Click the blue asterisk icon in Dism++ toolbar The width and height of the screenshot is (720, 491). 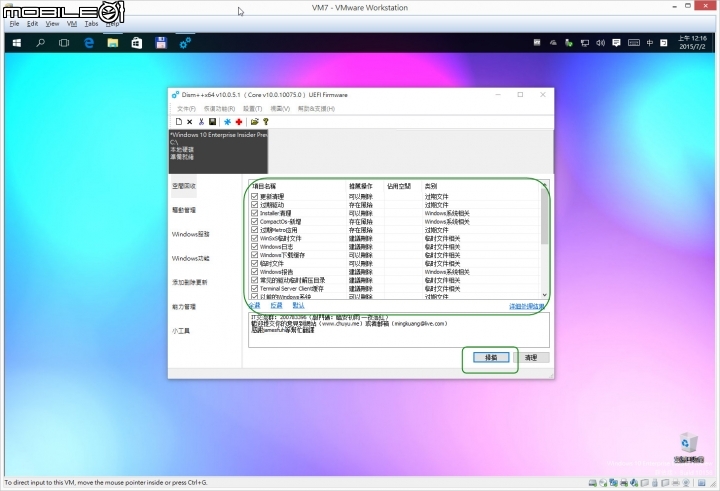227,122
